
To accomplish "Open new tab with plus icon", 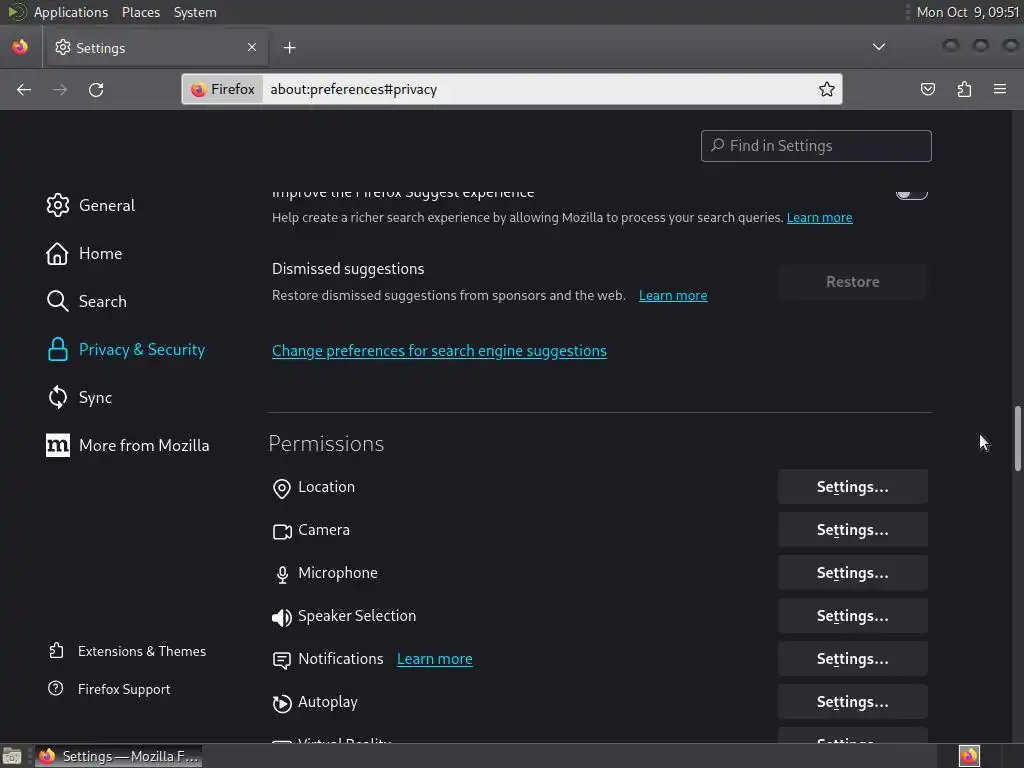I will pyautogui.click(x=289, y=47).
